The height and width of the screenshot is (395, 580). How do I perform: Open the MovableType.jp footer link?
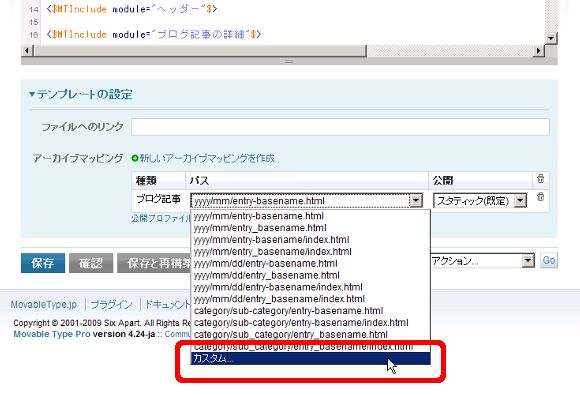click(44, 304)
